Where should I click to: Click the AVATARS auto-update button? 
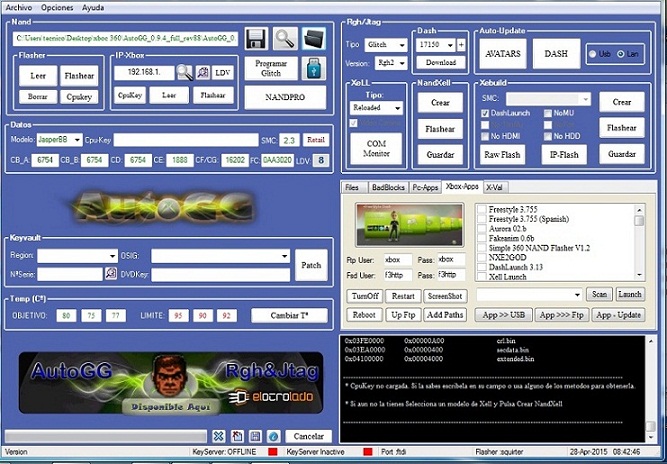[x=503, y=54]
